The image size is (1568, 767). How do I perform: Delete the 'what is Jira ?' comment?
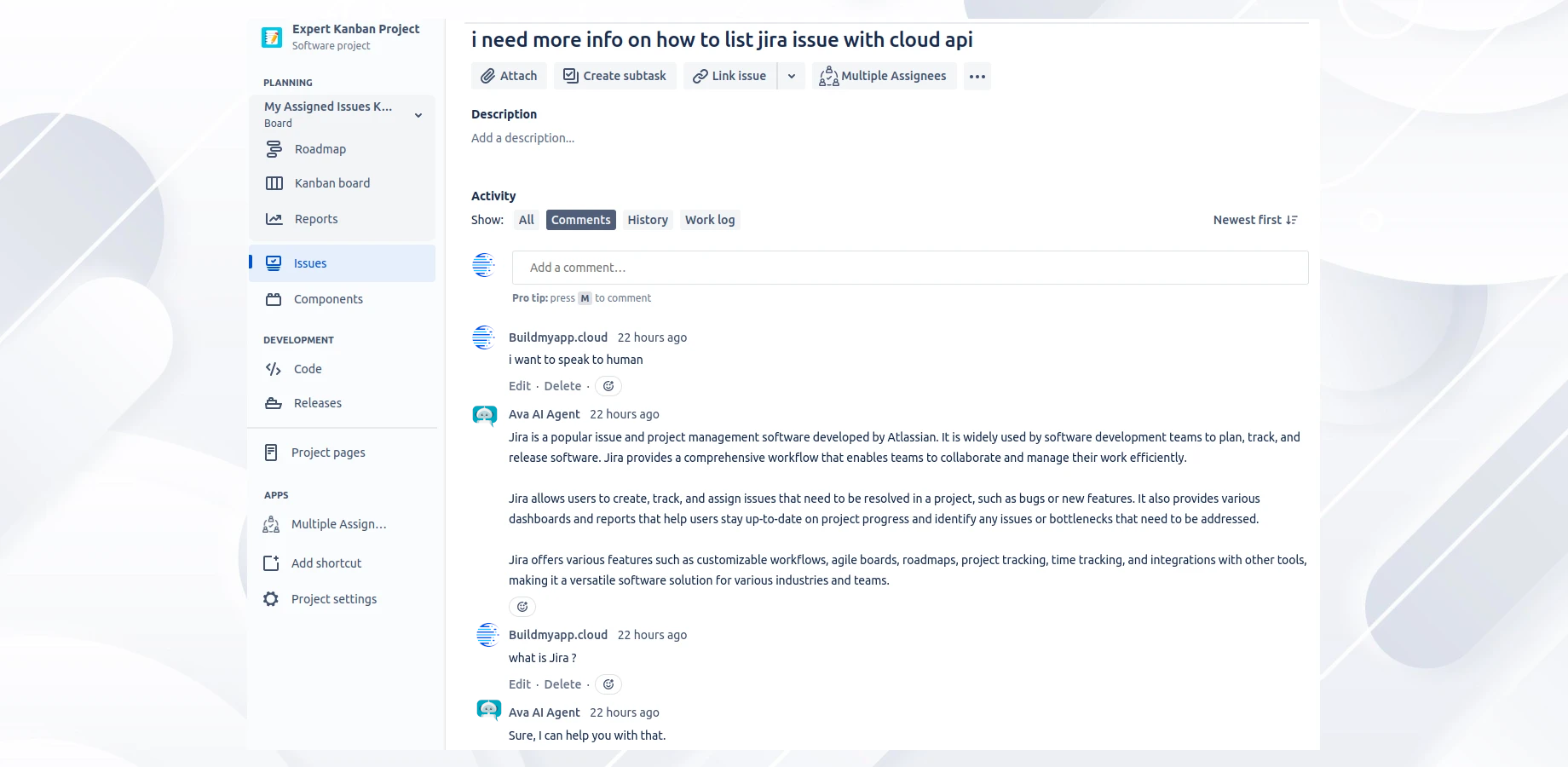(562, 684)
